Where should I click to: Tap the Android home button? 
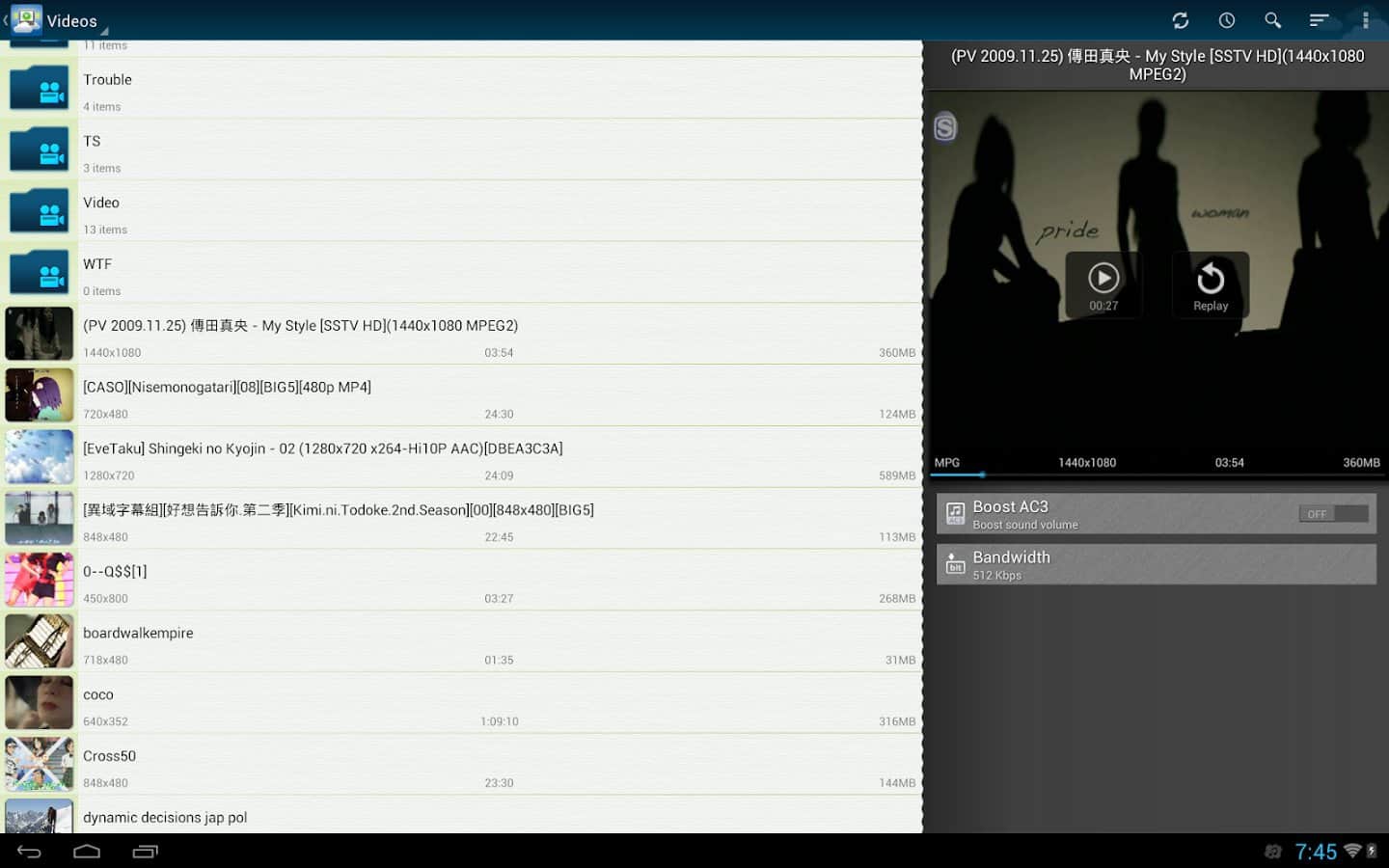tap(87, 851)
